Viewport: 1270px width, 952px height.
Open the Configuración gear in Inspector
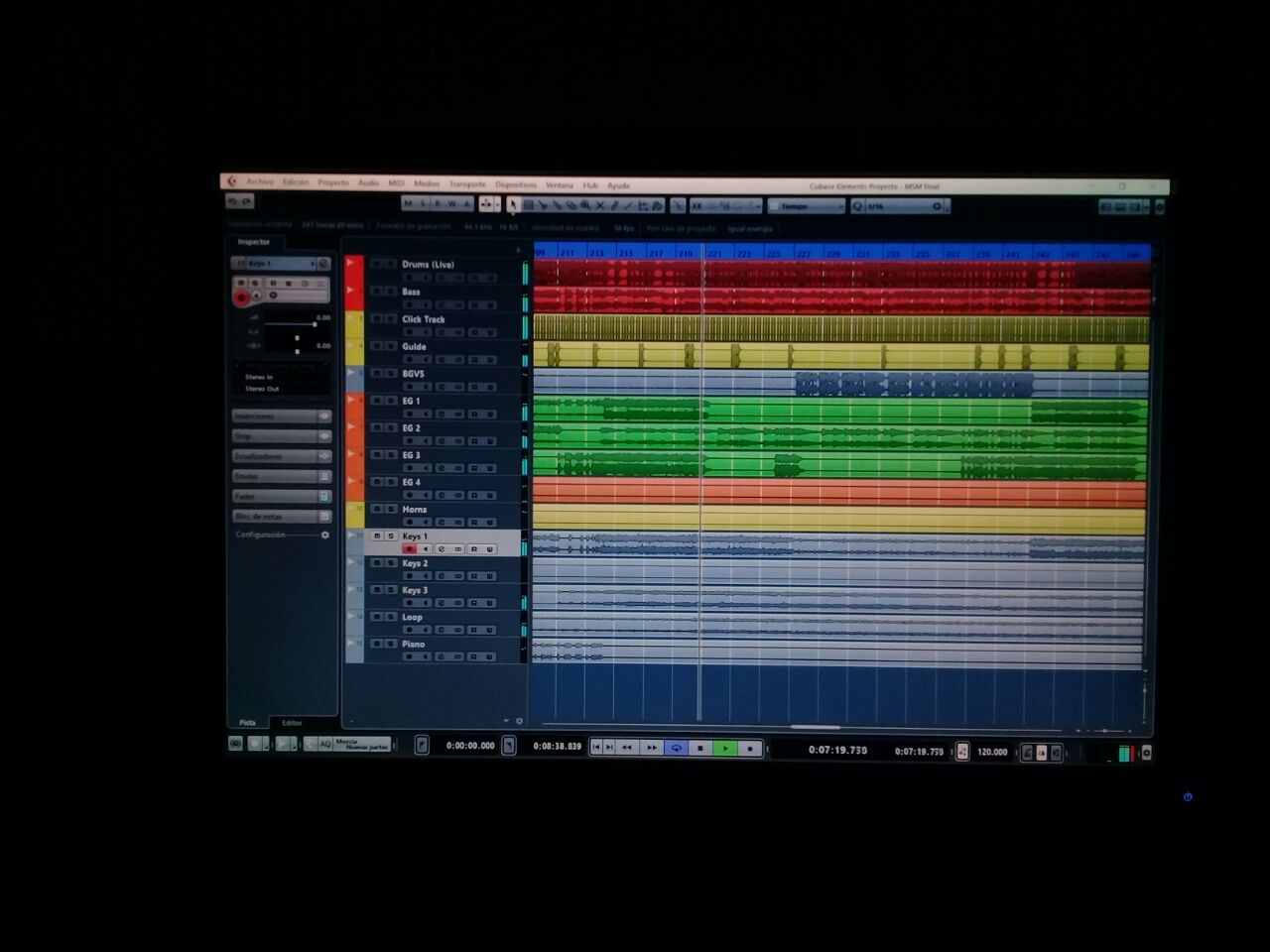324,535
